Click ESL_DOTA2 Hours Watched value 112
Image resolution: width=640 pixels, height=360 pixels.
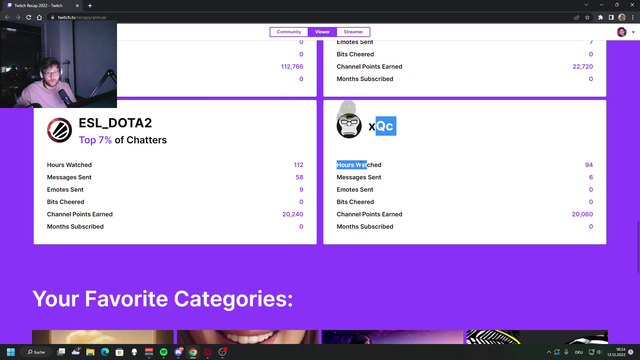298,165
